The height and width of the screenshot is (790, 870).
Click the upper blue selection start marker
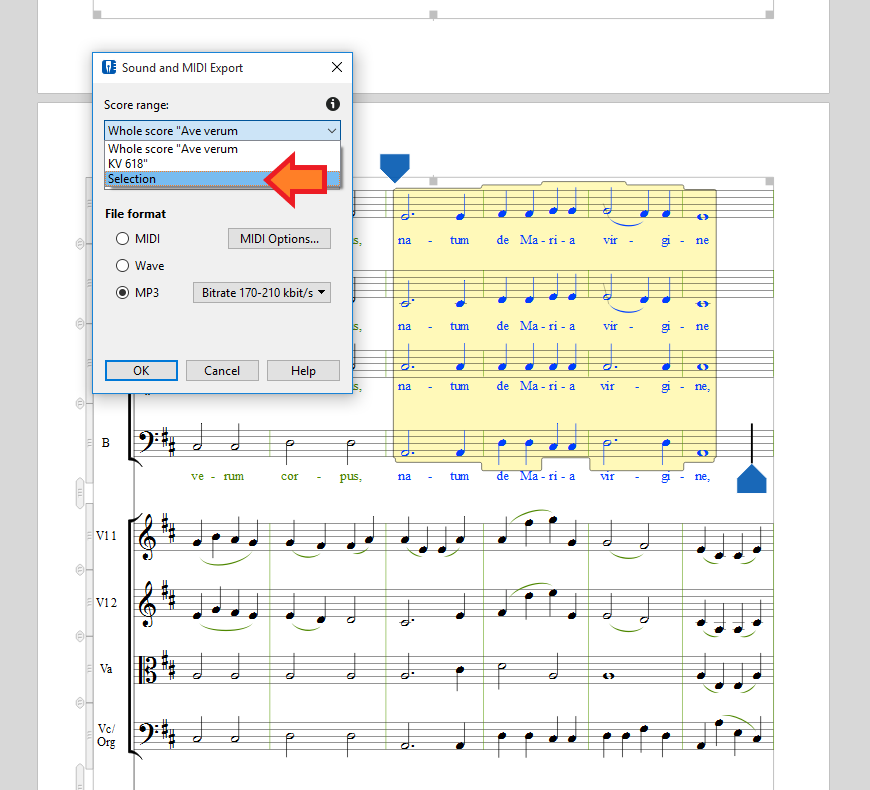tap(395, 167)
